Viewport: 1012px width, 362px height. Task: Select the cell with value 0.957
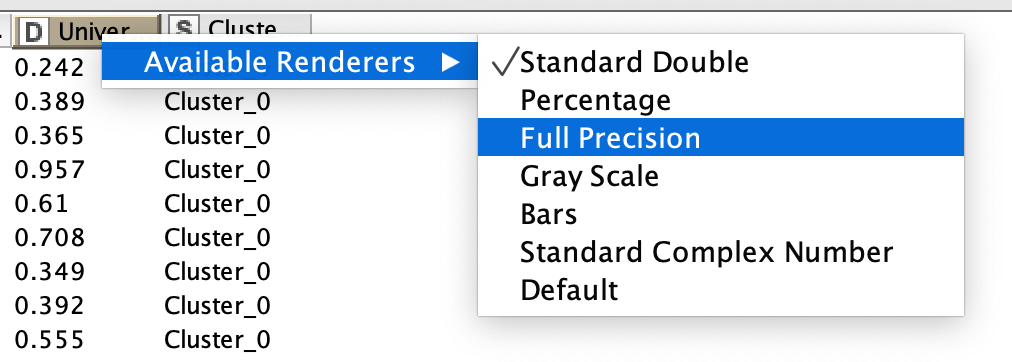click(x=50, y=170)
